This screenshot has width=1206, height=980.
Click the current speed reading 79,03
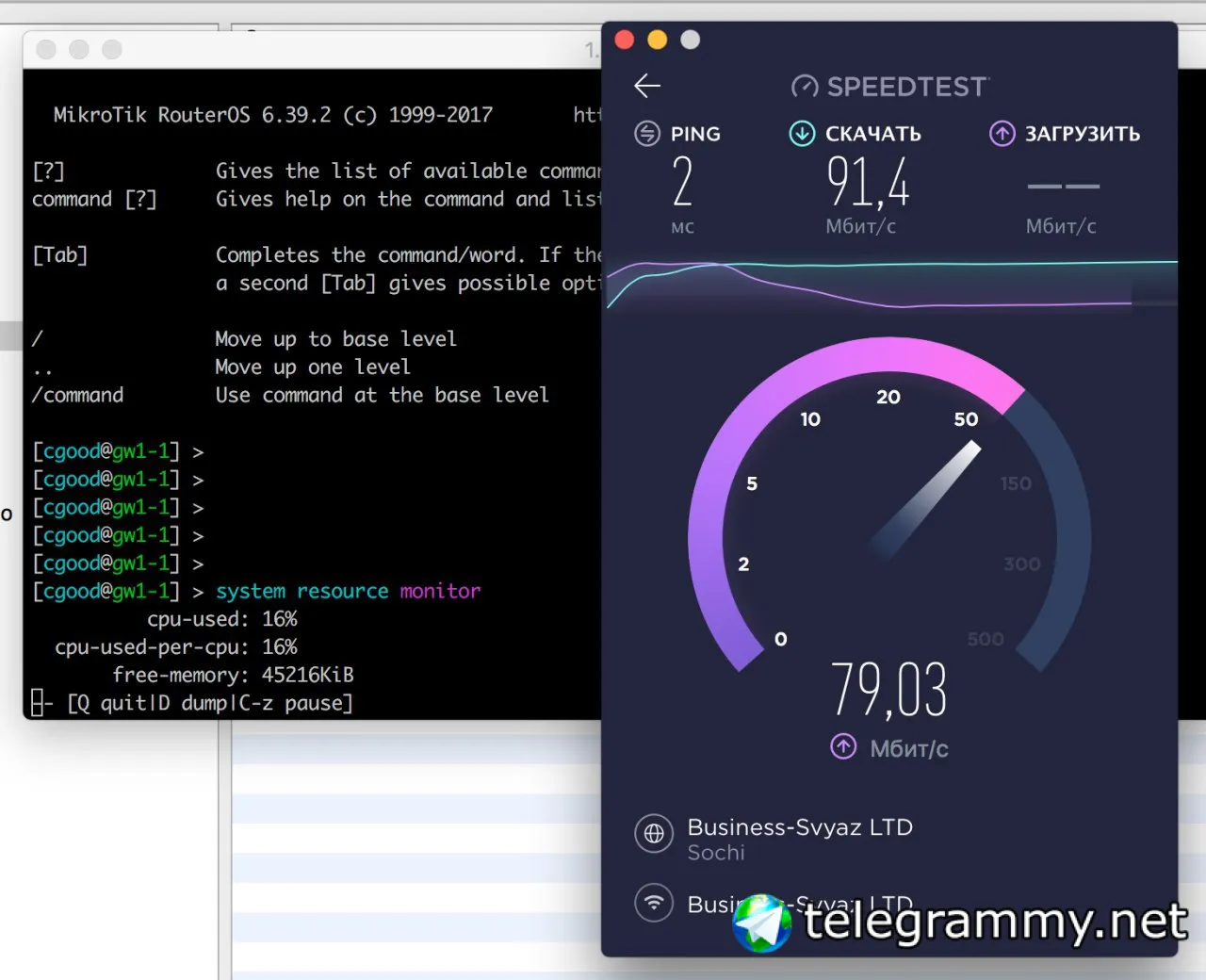click(889, 689)
